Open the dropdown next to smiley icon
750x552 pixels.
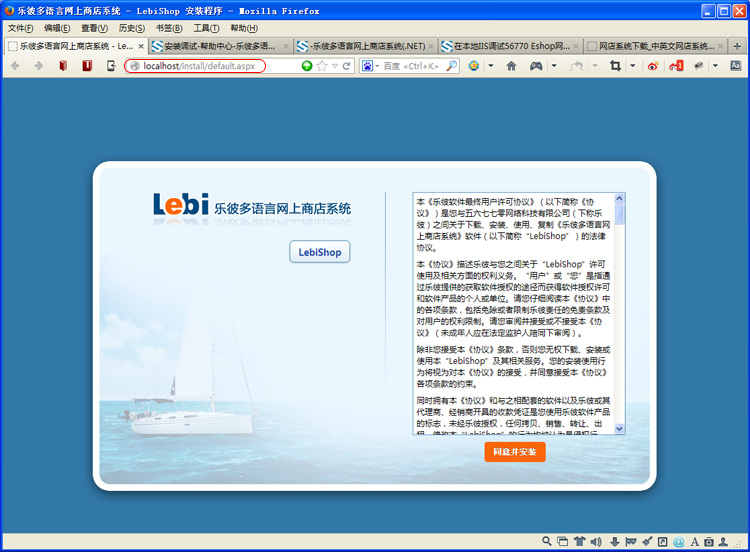pyautogui.click(x=490, y=66)
